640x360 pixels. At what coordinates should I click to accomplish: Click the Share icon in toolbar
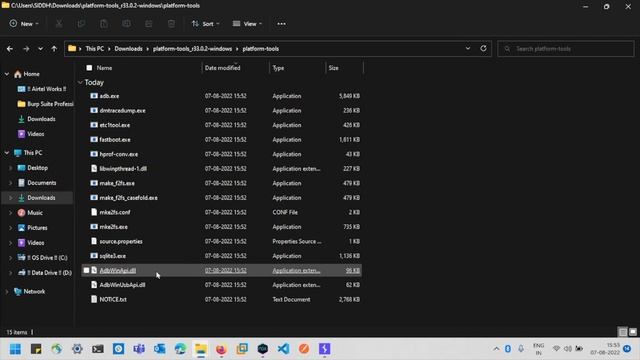pos(149,24)
